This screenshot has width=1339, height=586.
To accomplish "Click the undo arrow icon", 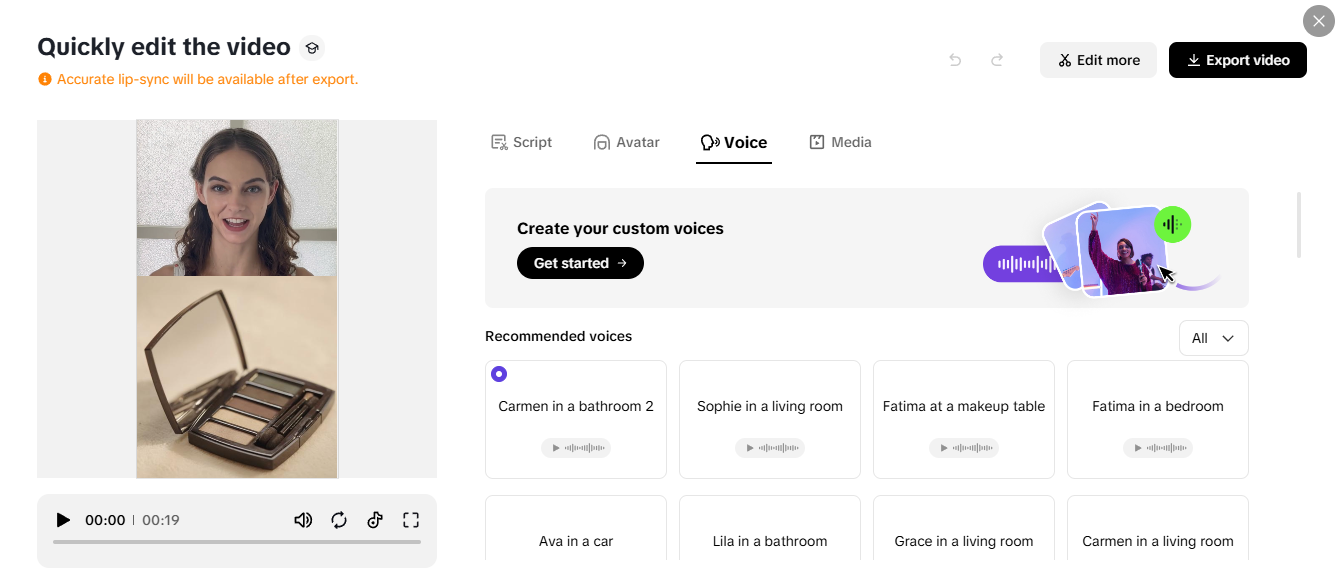I will [x=955, y=60].
